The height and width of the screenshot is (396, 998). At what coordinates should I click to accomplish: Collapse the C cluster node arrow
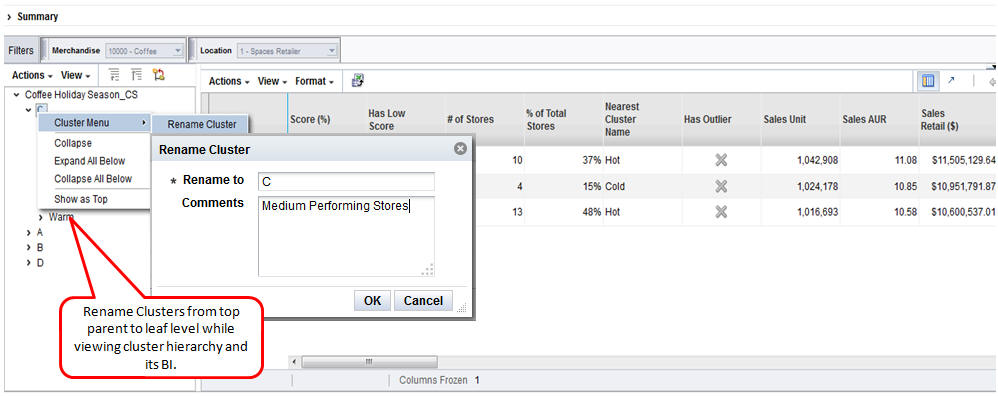click(x=29, y=110)
